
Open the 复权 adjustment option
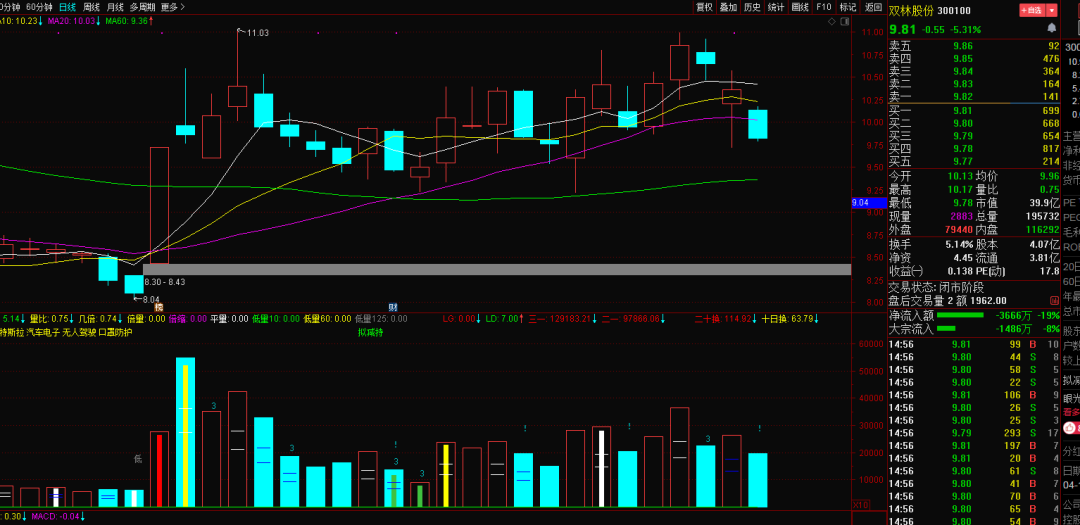coord(704,7)
